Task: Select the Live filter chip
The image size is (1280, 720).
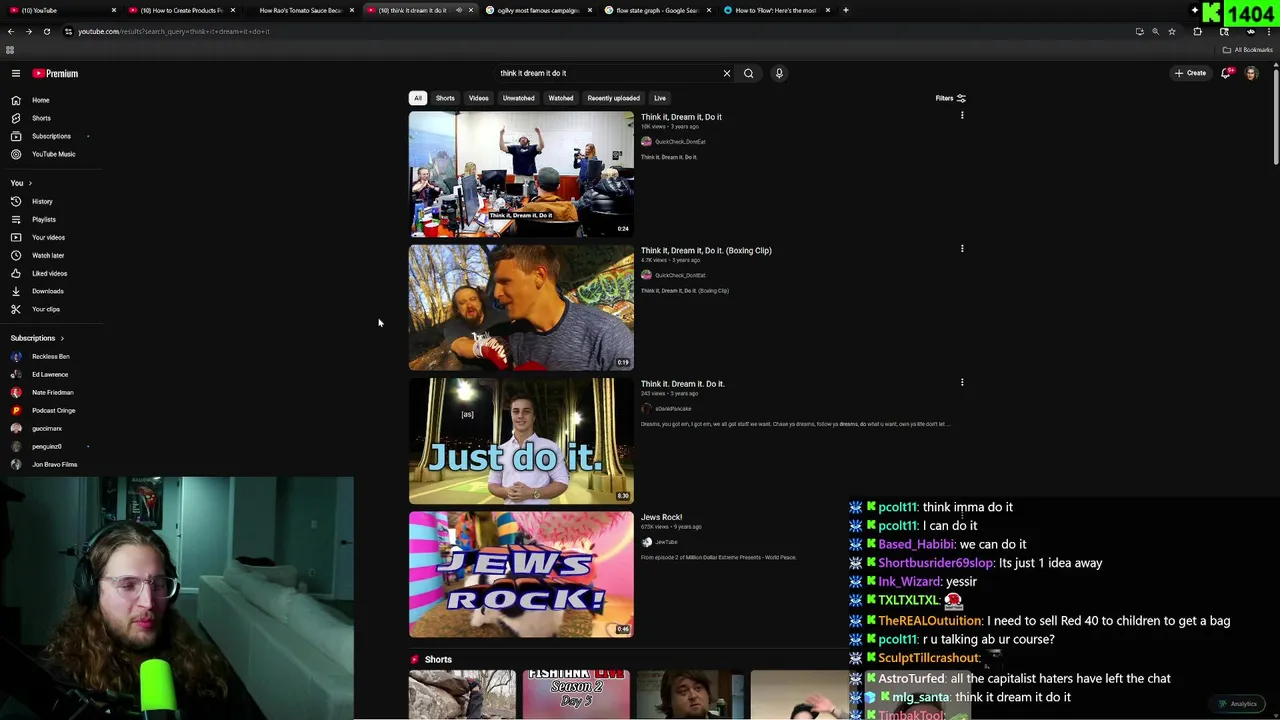Action: 660,98
